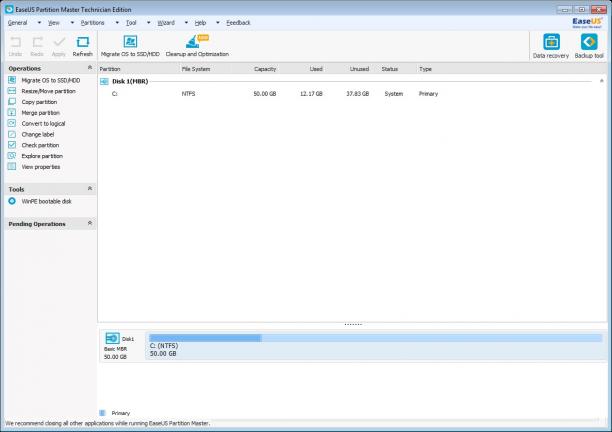Click the Apply checkmark icon

pyautogui.click(x=59, y=42)
